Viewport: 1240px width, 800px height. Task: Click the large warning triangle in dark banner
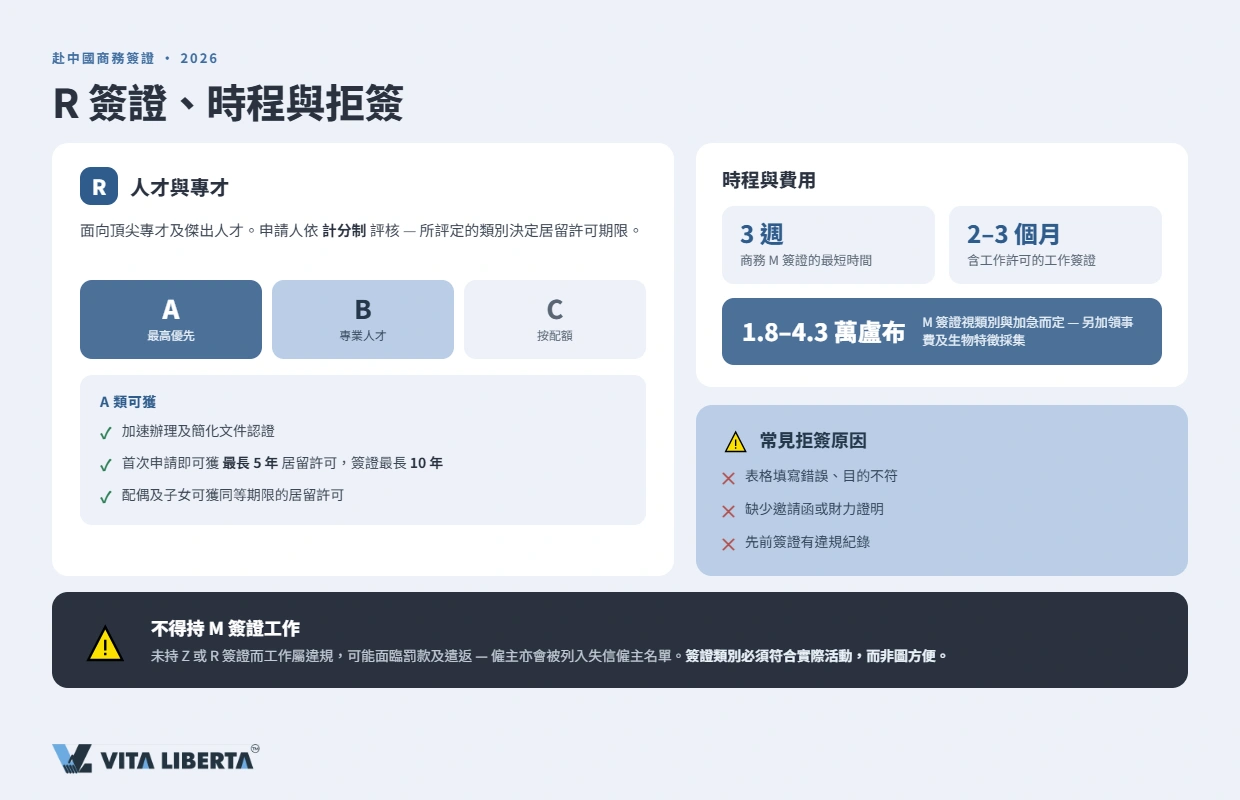click(105, 643)
